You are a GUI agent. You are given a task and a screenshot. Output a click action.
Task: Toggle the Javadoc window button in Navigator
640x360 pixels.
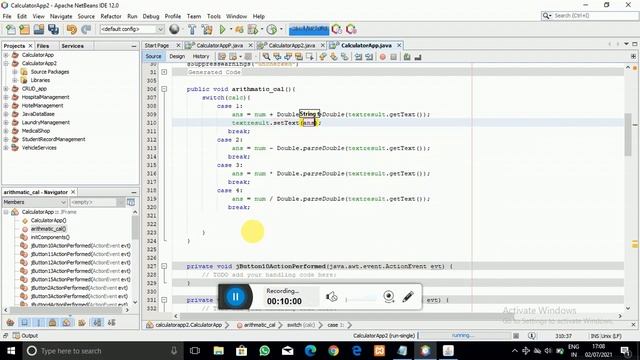pos(131,202)
